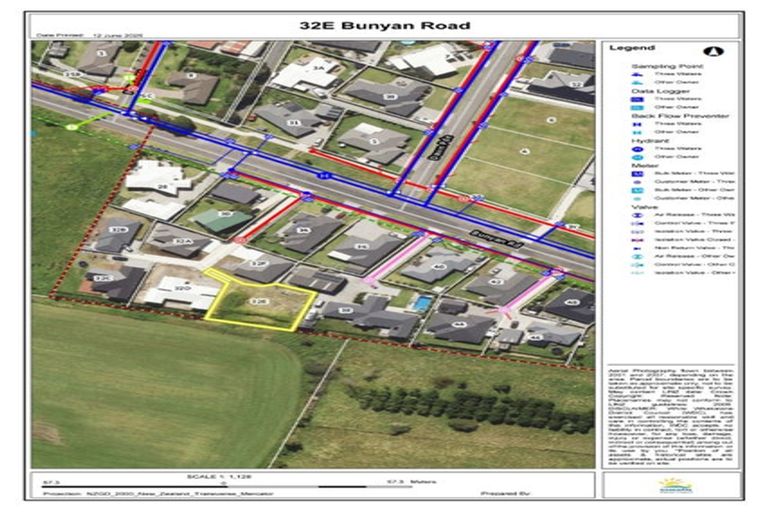Viewport: 768px width, 512px height.
Task: Click the blue swimming pool on the map
Action: pyautogui.click(x=425, y=302)
